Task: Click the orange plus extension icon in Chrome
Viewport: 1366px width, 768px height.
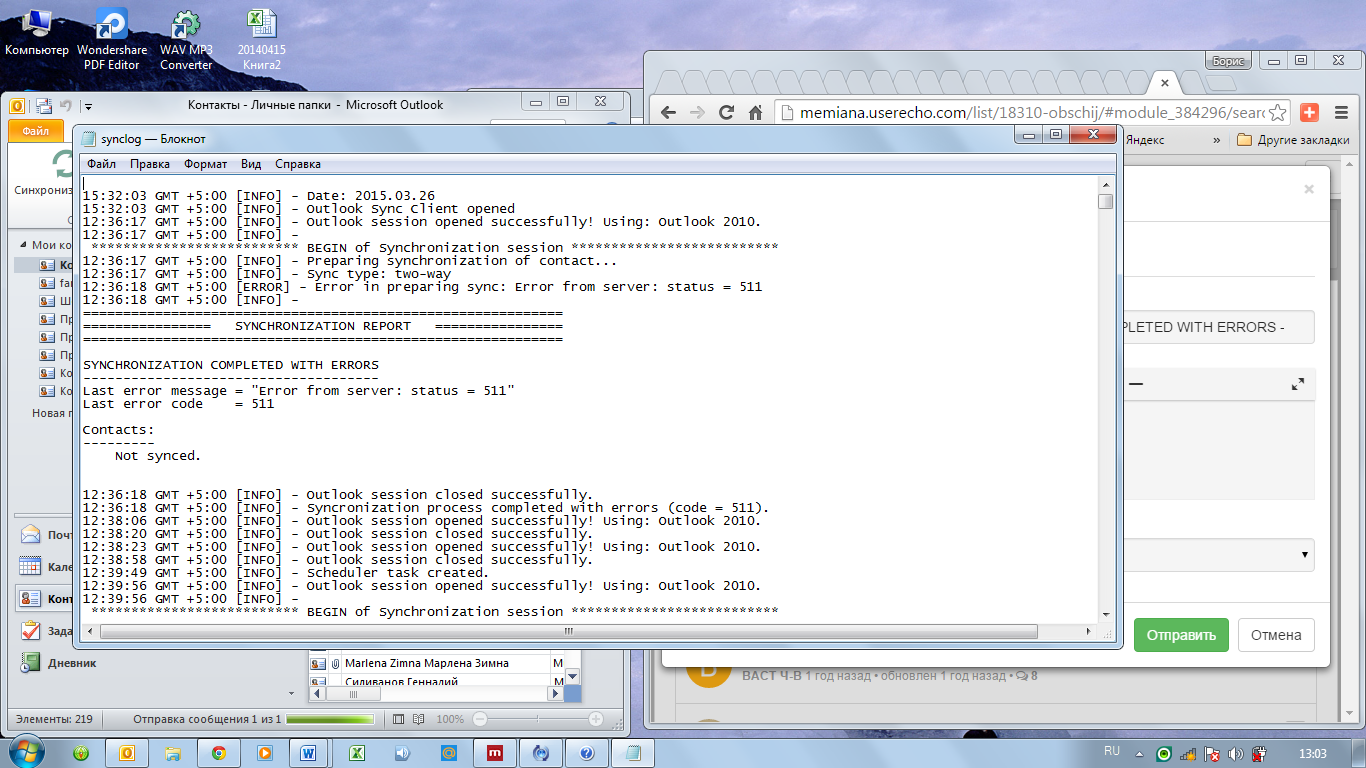Action: click(x=1308, y=112)
